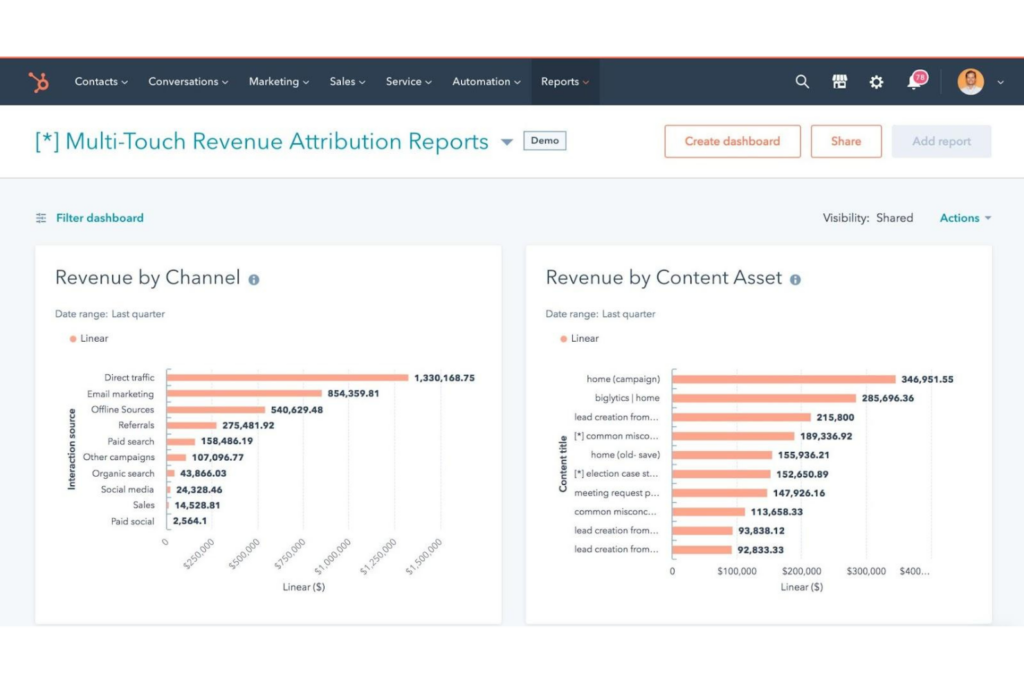Click the Interaction source axis label
1024x683 pixels.
[x=72, y=449]
